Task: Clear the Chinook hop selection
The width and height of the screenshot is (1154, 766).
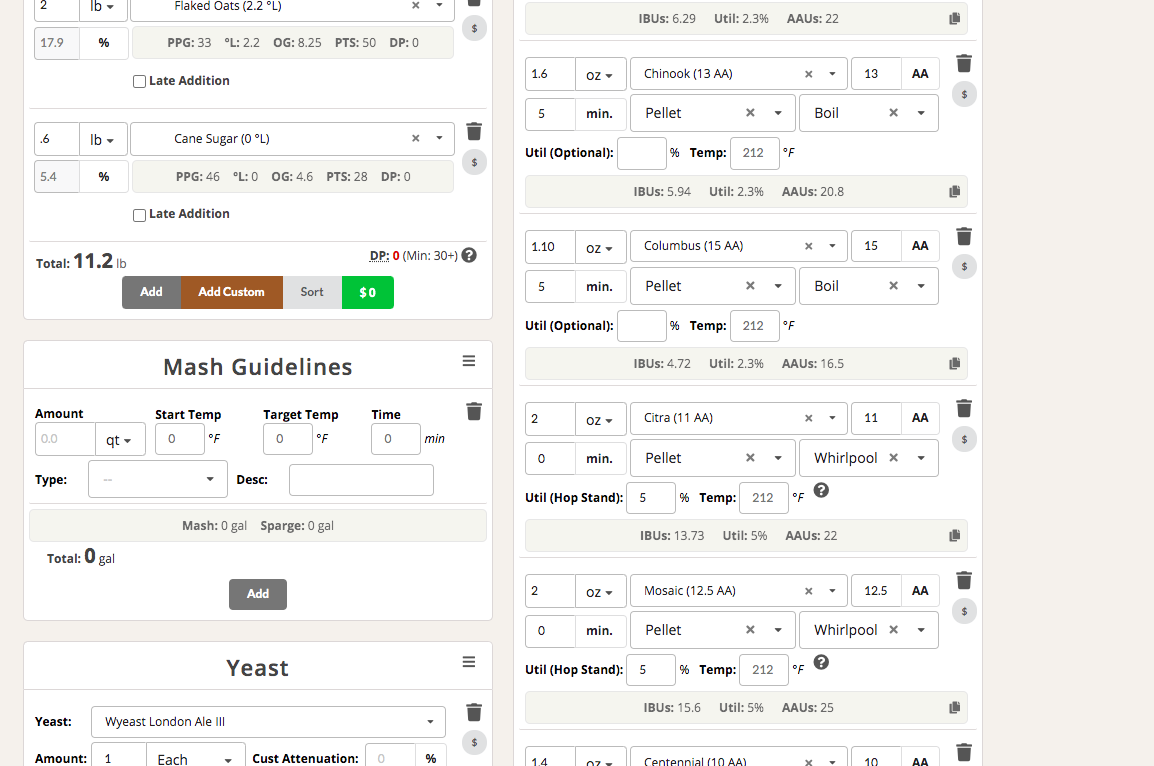Action: (809, 74)
